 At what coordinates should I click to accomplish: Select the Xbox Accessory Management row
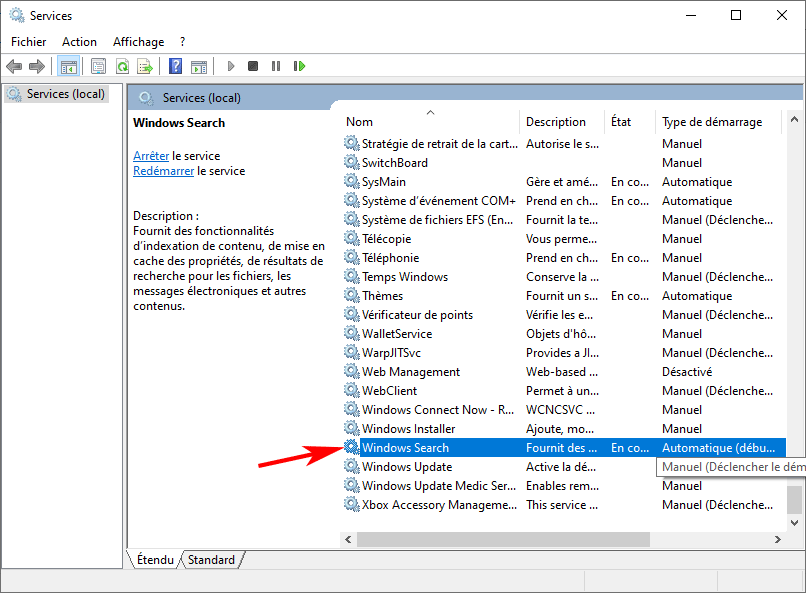click(x=564, y=505)
